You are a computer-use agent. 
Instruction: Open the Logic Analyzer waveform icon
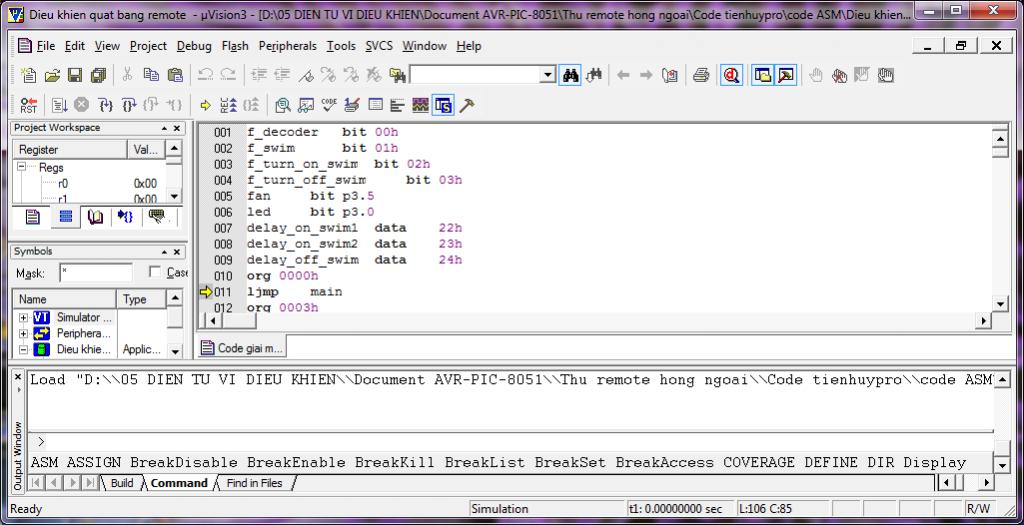tap(420, 105)
